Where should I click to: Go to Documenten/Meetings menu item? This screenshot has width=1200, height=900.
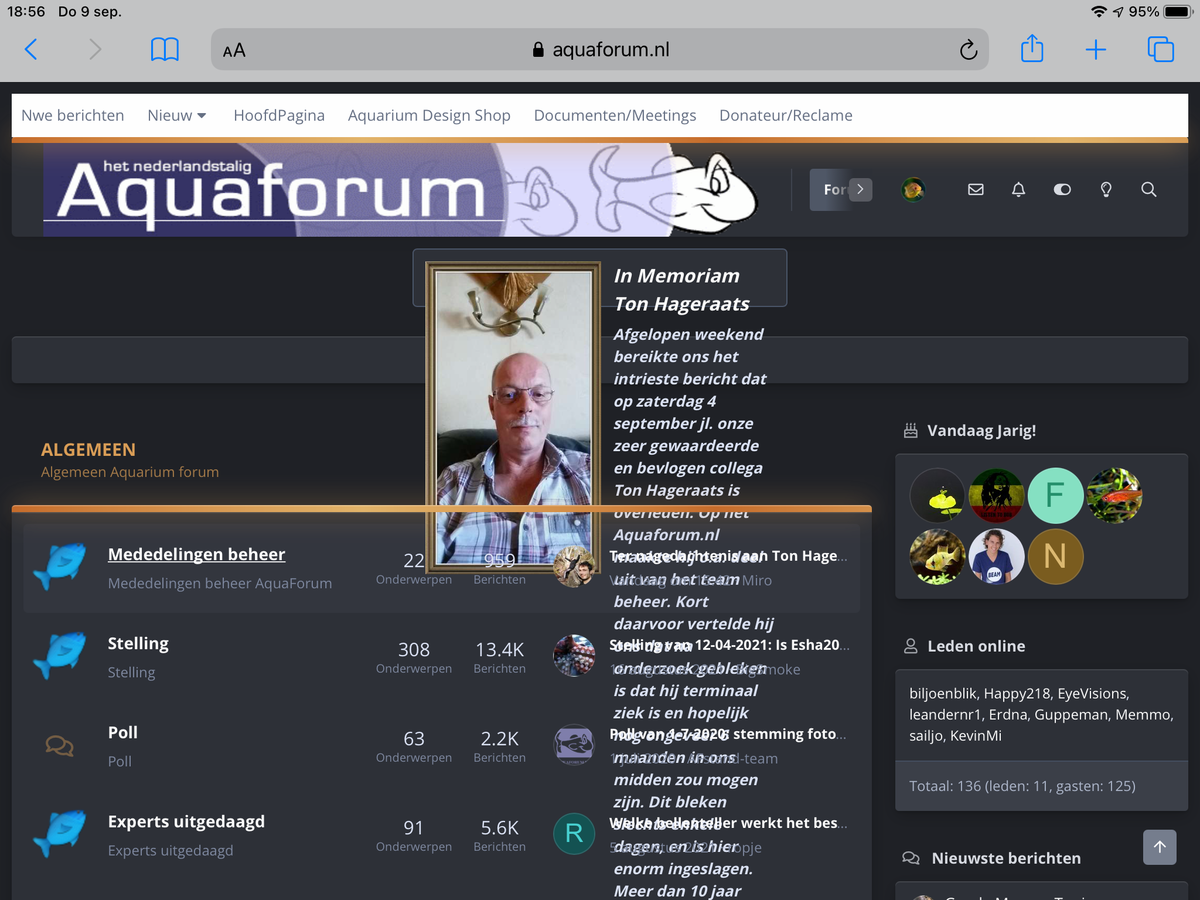click(615, 115)
